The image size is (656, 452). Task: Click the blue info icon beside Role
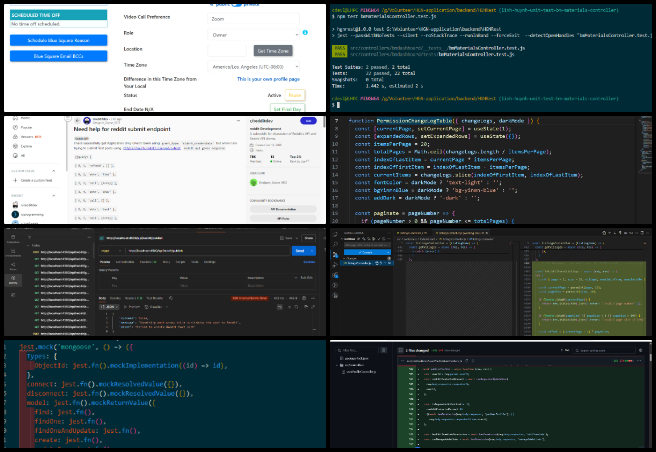pos(305,32)
